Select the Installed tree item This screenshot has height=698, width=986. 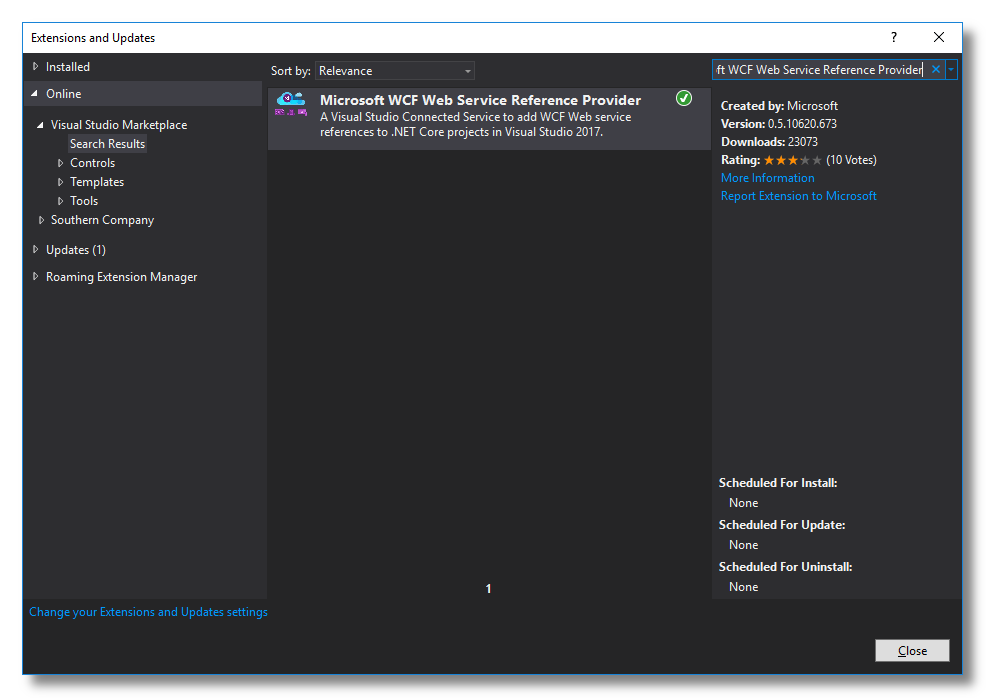pos(68,67)
